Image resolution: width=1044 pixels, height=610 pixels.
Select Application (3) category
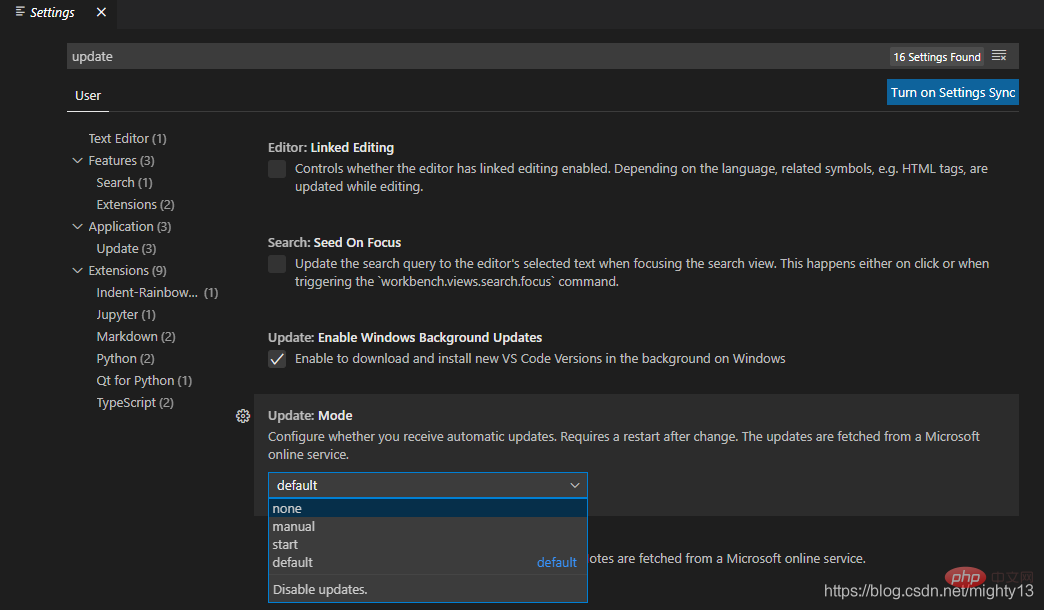click(130, 226)
